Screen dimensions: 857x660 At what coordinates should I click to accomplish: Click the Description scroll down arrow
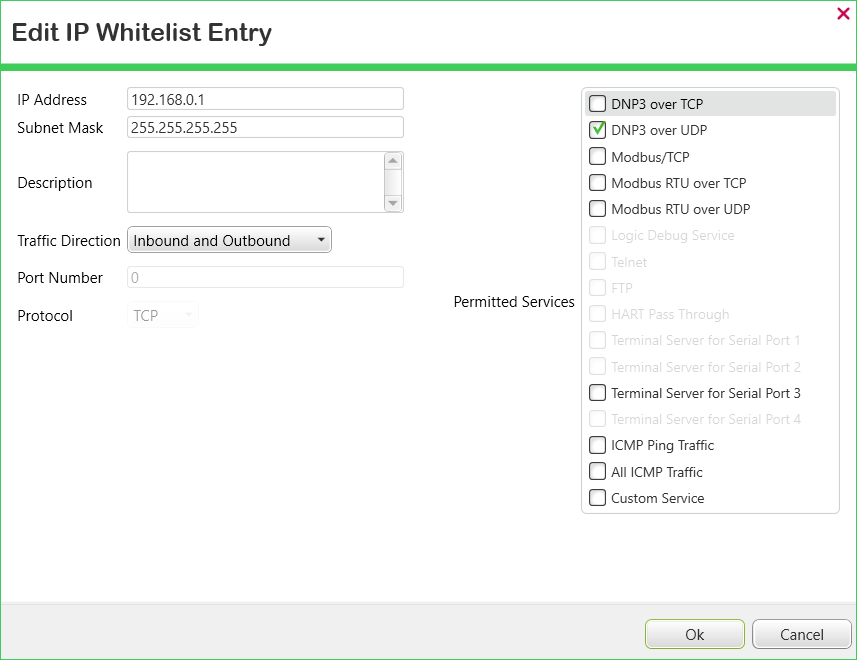[x=392, y=203]
